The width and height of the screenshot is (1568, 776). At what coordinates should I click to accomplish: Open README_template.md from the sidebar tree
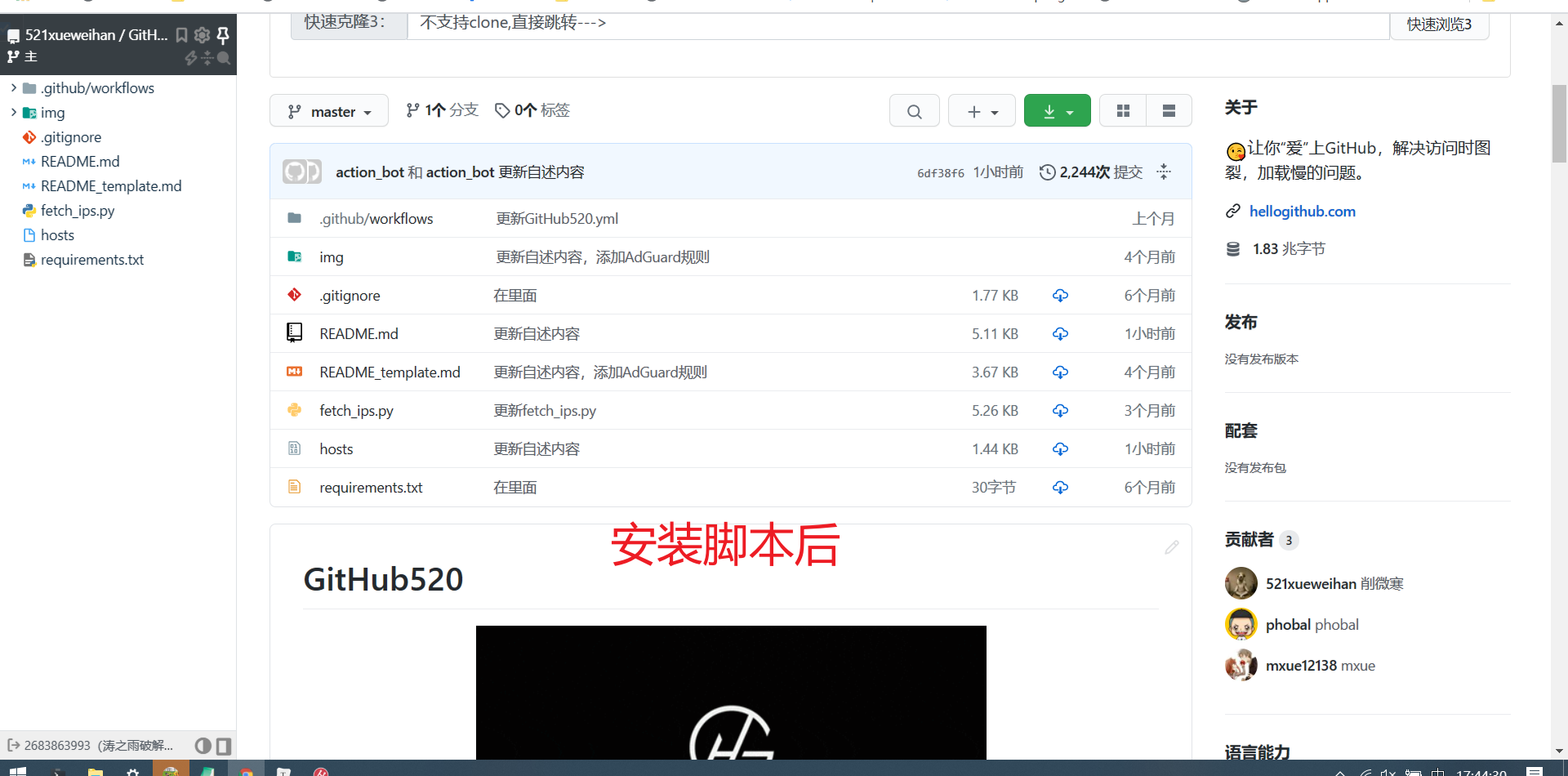pyautogui.click(x=111, y=186)
